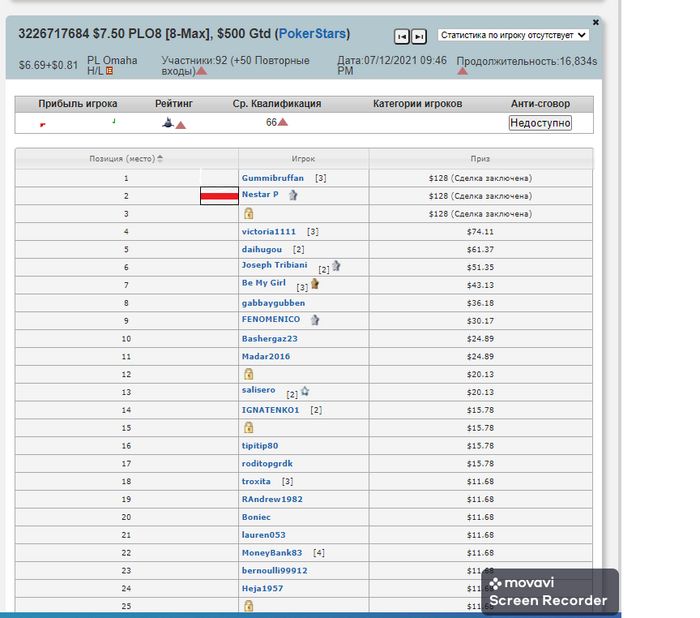This screenshot has width=700, height=618.
Task: Click the $43.13 prize cell
Action: (480, 285)
